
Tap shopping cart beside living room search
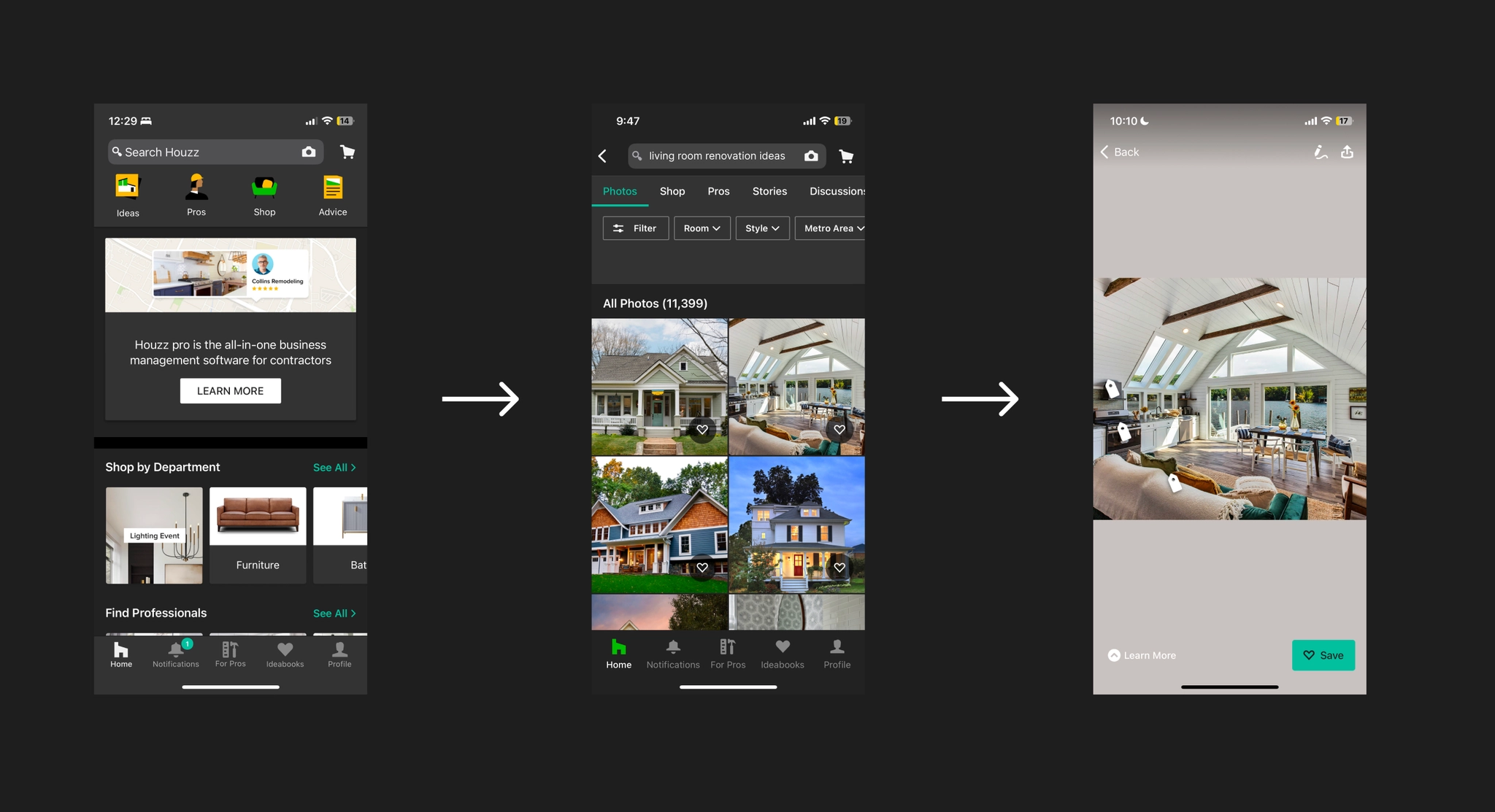coord(846,156)
